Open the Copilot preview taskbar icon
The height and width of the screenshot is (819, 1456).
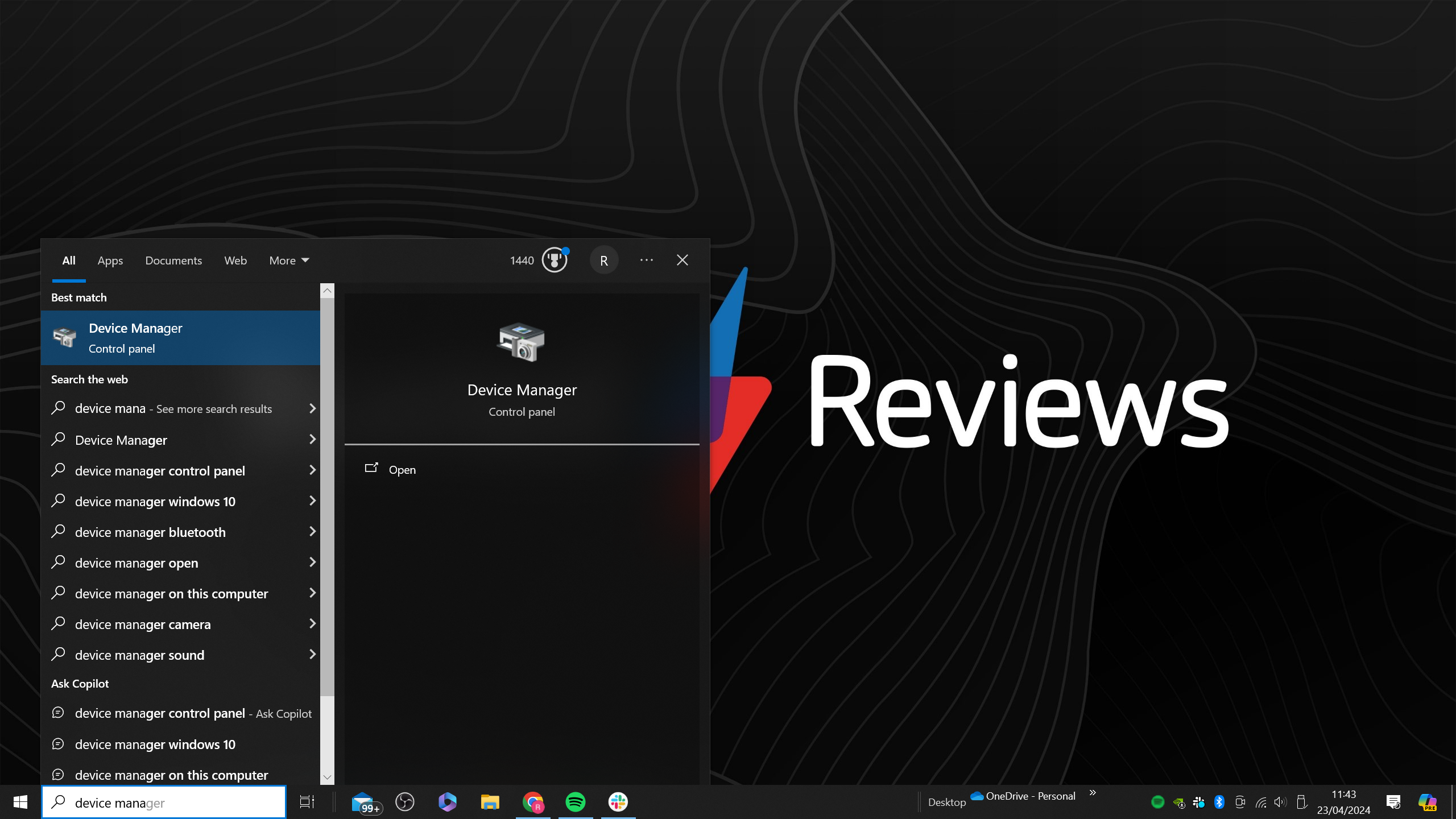[1427, 802]
